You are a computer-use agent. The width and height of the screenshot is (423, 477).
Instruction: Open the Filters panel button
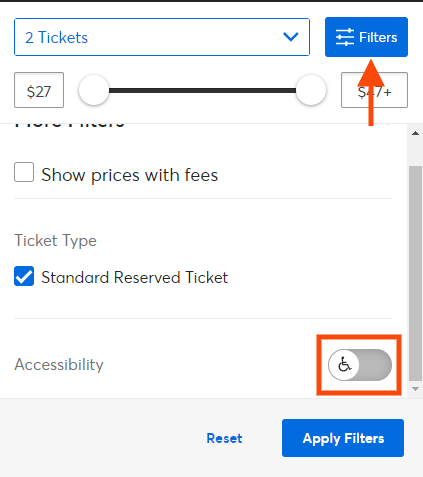(366, 37)
